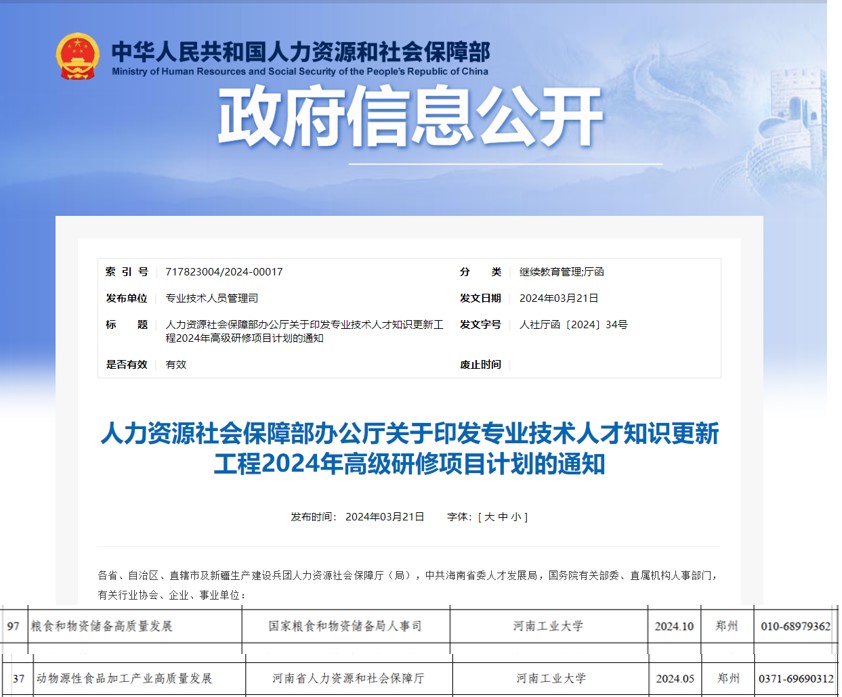842x697 pixels.
Task: Select row 37 project 动物源性食品加工产业高质量发展
Action: tap(124, 678)
